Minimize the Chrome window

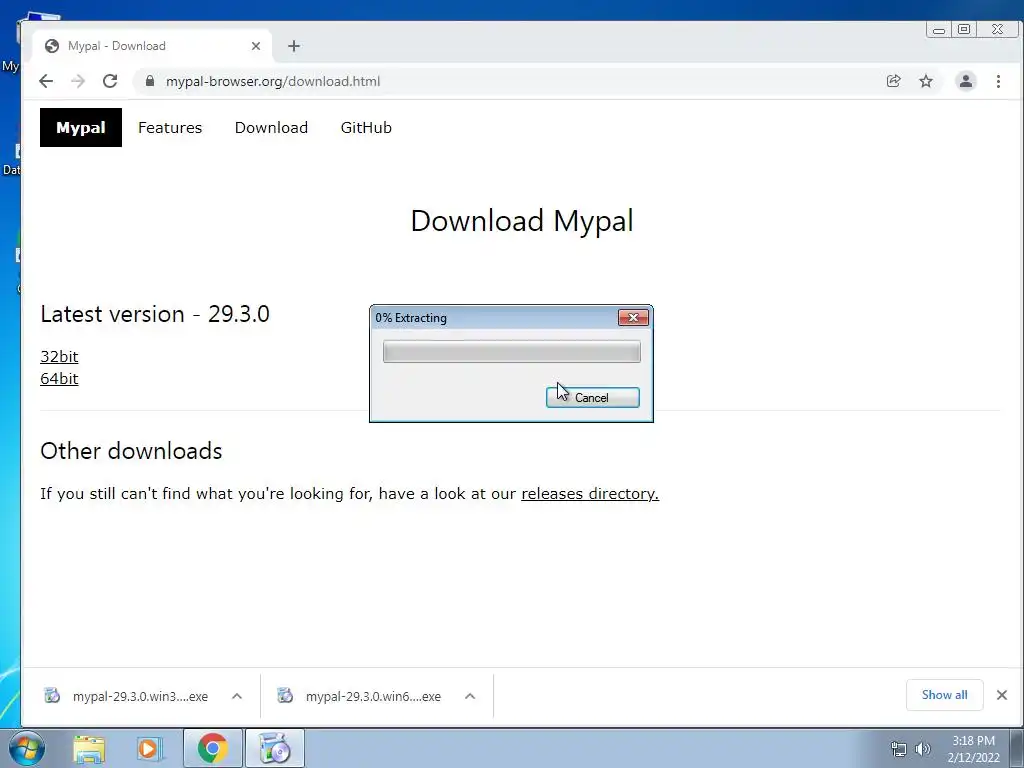point(939,29)
